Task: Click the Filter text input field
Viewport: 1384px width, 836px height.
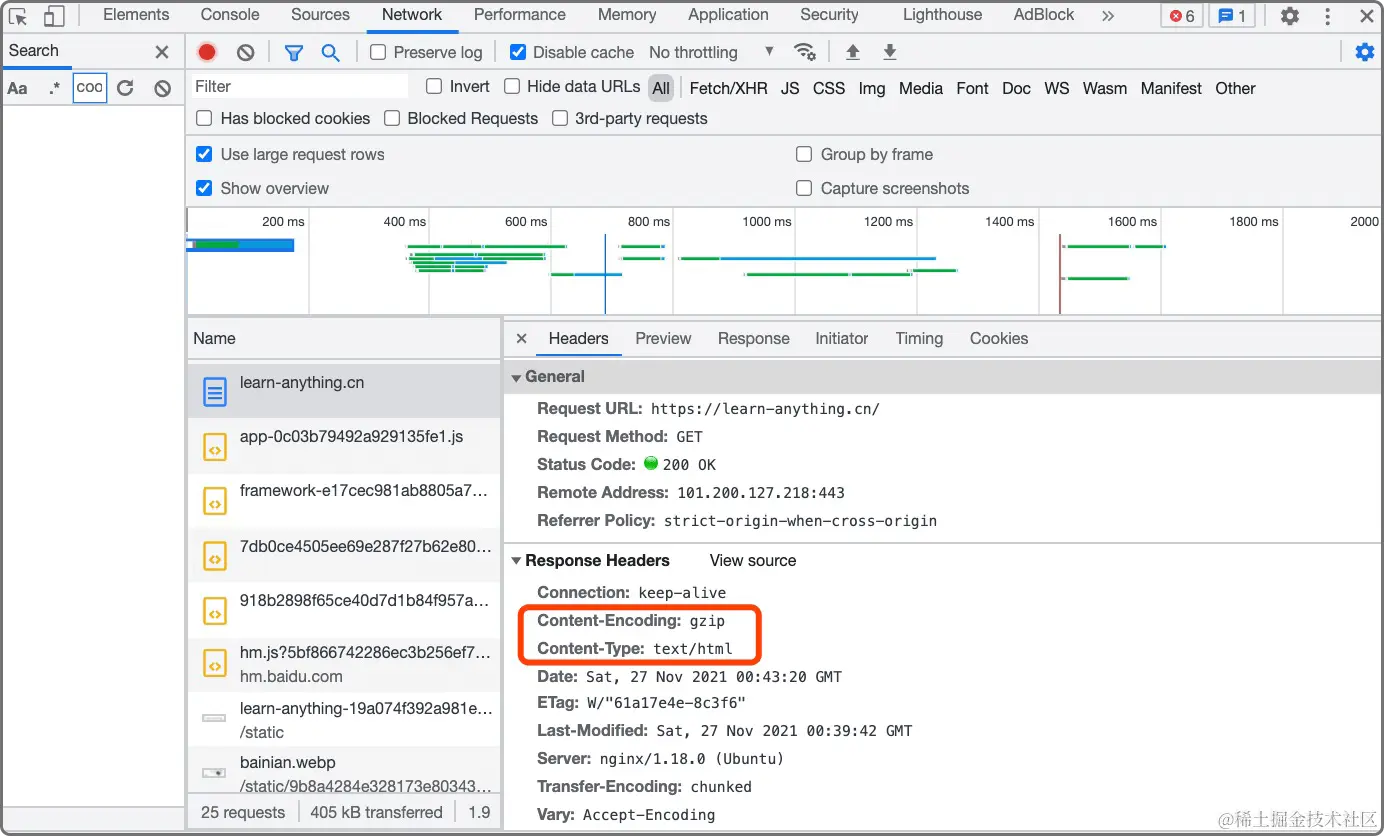Action: pos(299,86)
